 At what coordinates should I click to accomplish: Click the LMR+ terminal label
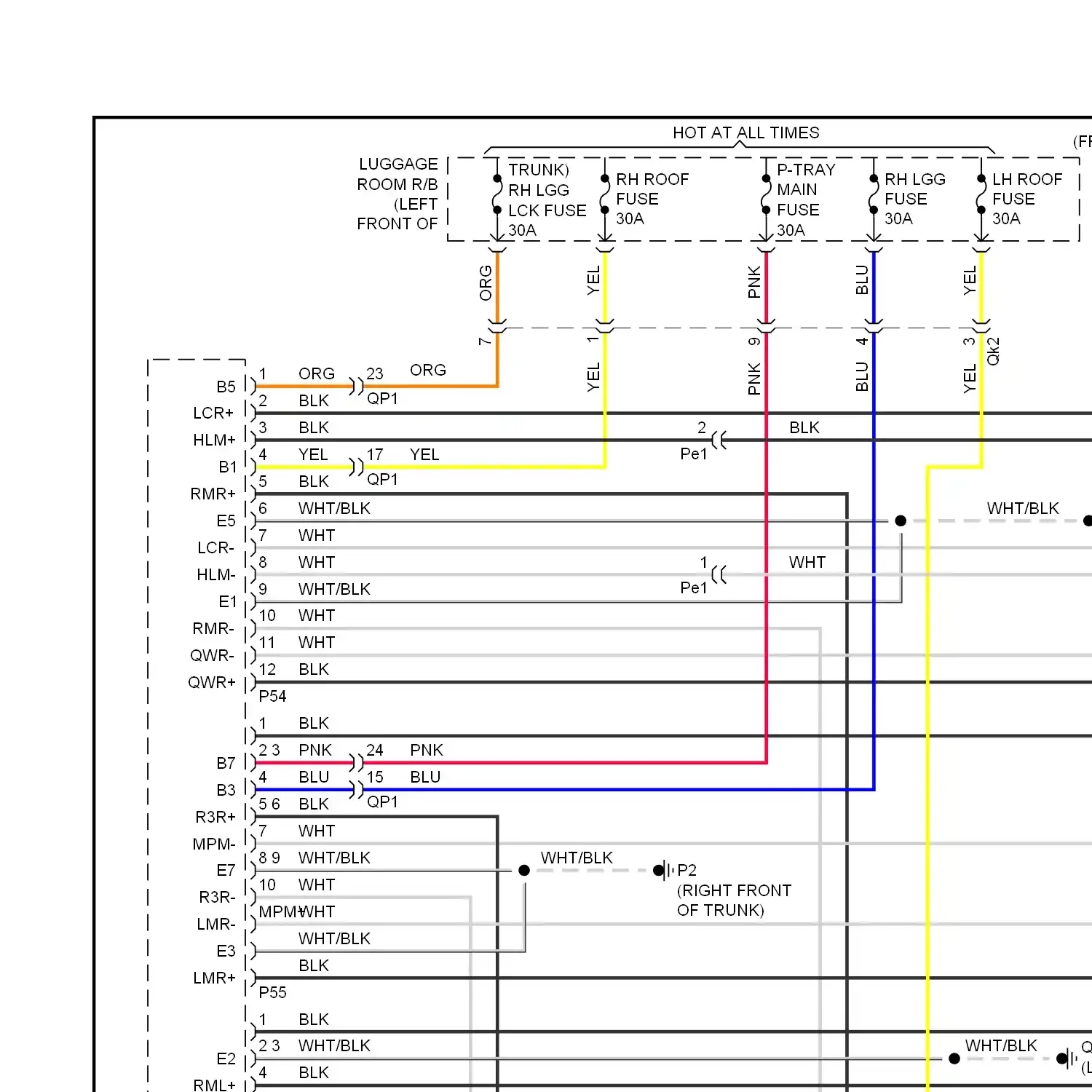coord(215,978)
